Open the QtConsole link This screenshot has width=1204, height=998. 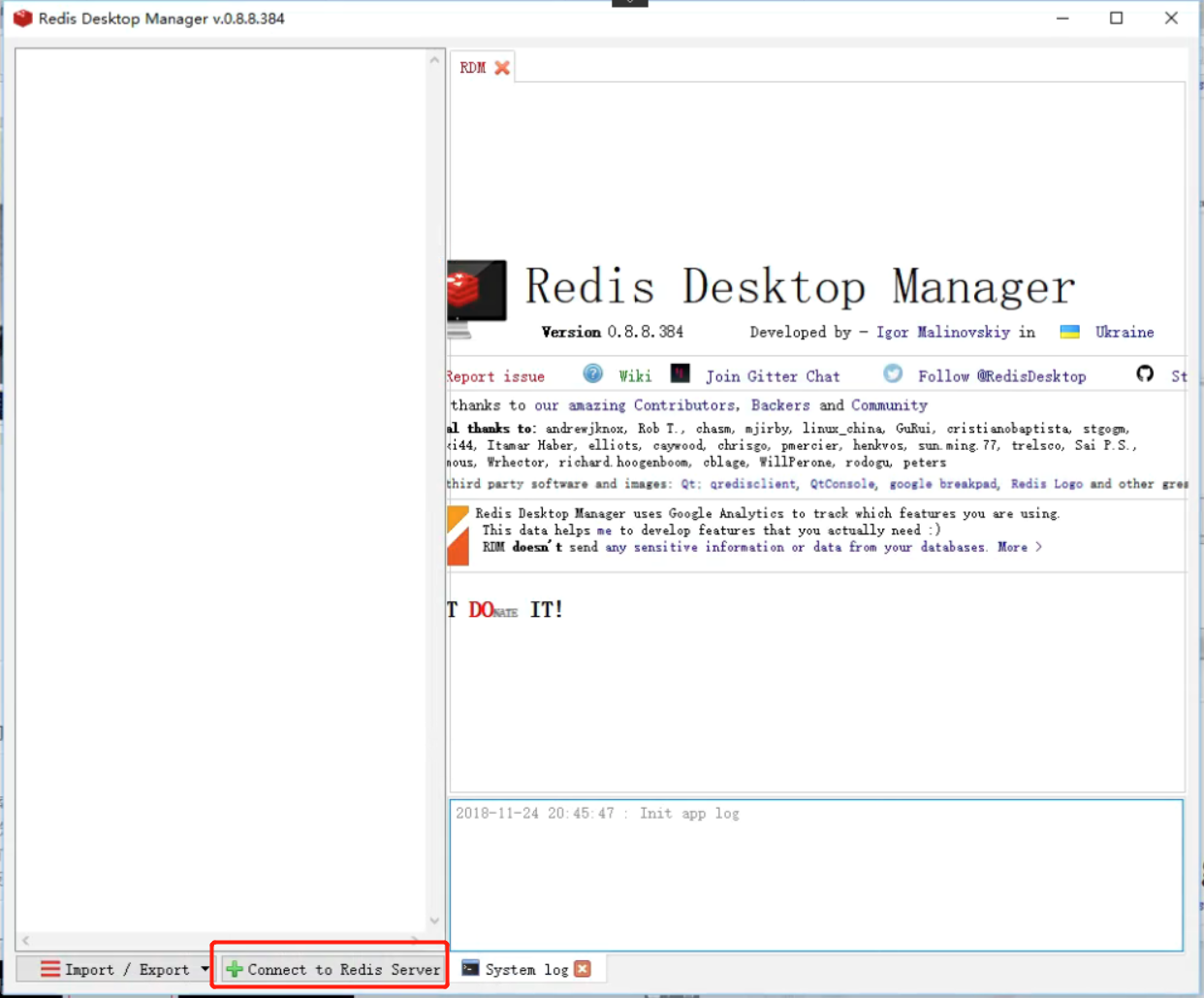(x=842, y=484)
